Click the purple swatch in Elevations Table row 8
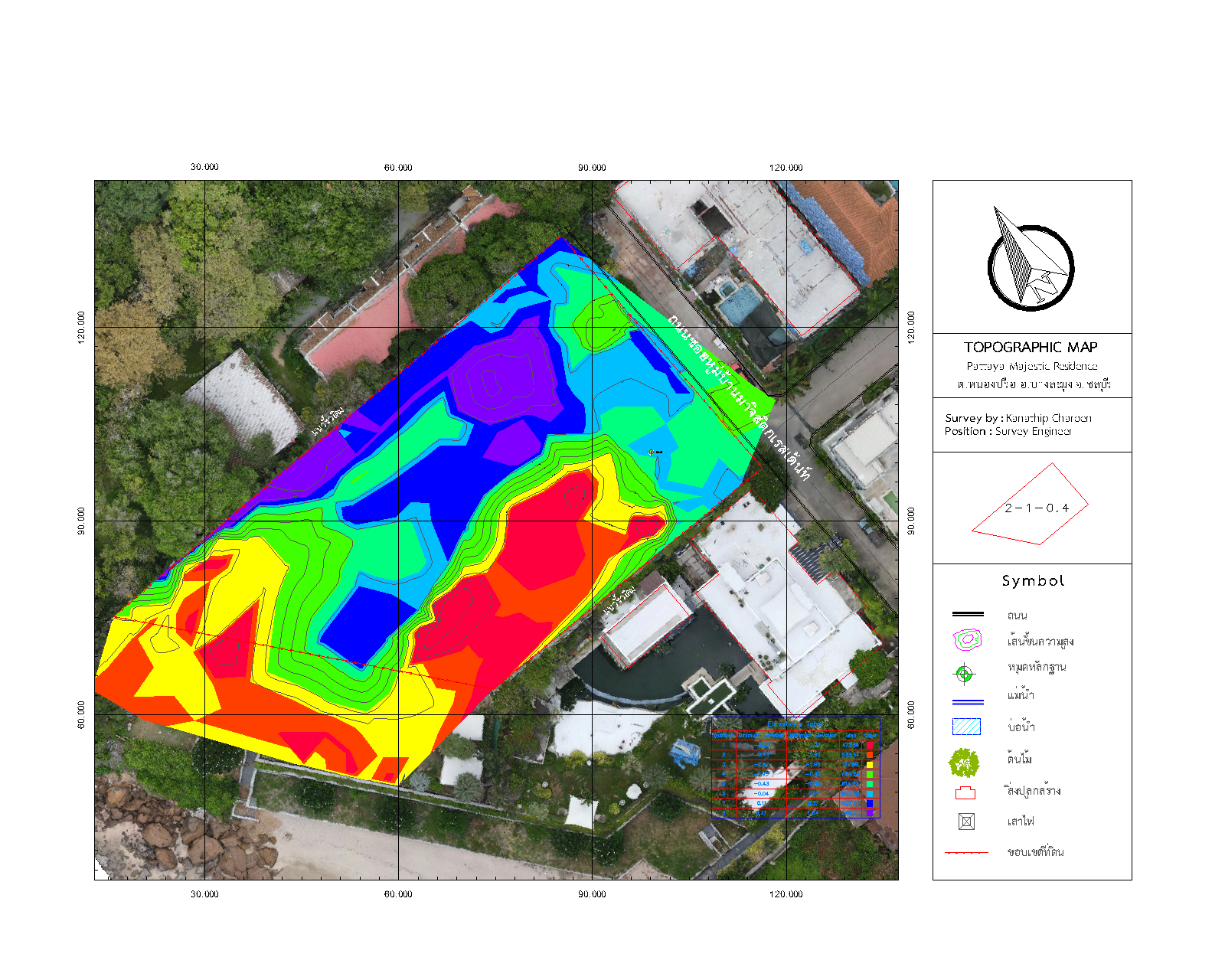The width and height of the screenshot is (1225, 980). (870, 813)
